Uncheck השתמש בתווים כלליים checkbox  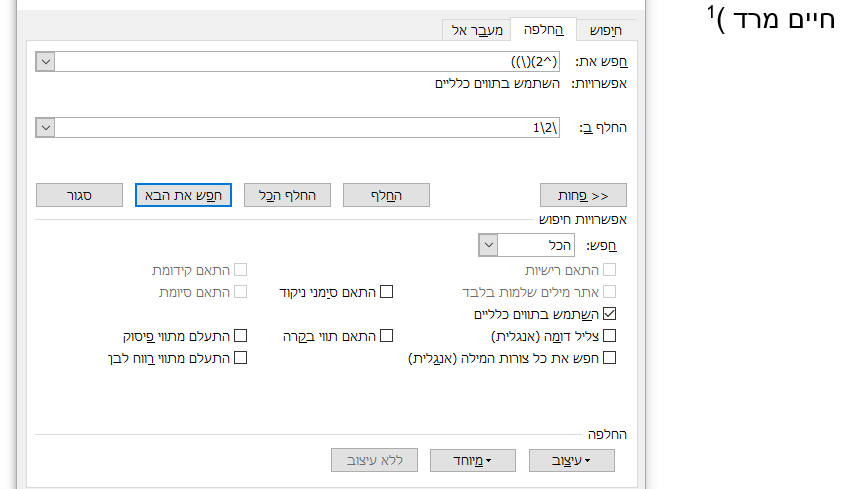click(610, 314)
